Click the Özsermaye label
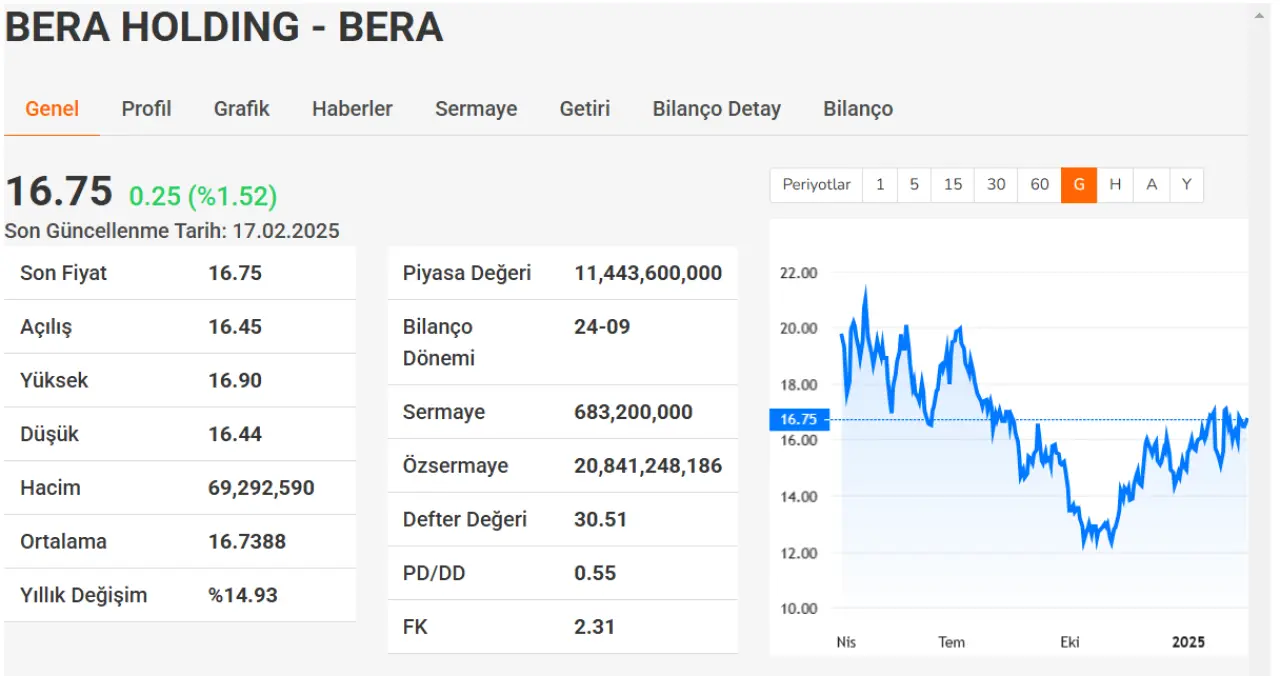 455,466
